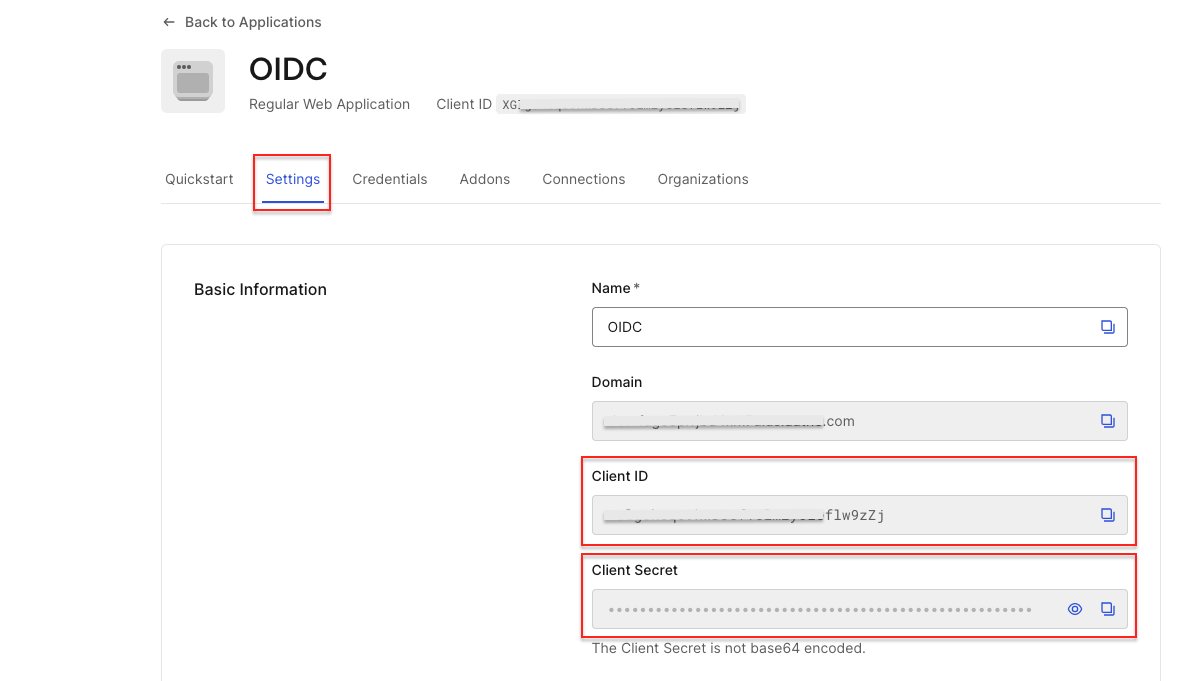Click the header Client ID value chip
The height and width of the screenshot is (681, 1181).
(x=621, y=104)
